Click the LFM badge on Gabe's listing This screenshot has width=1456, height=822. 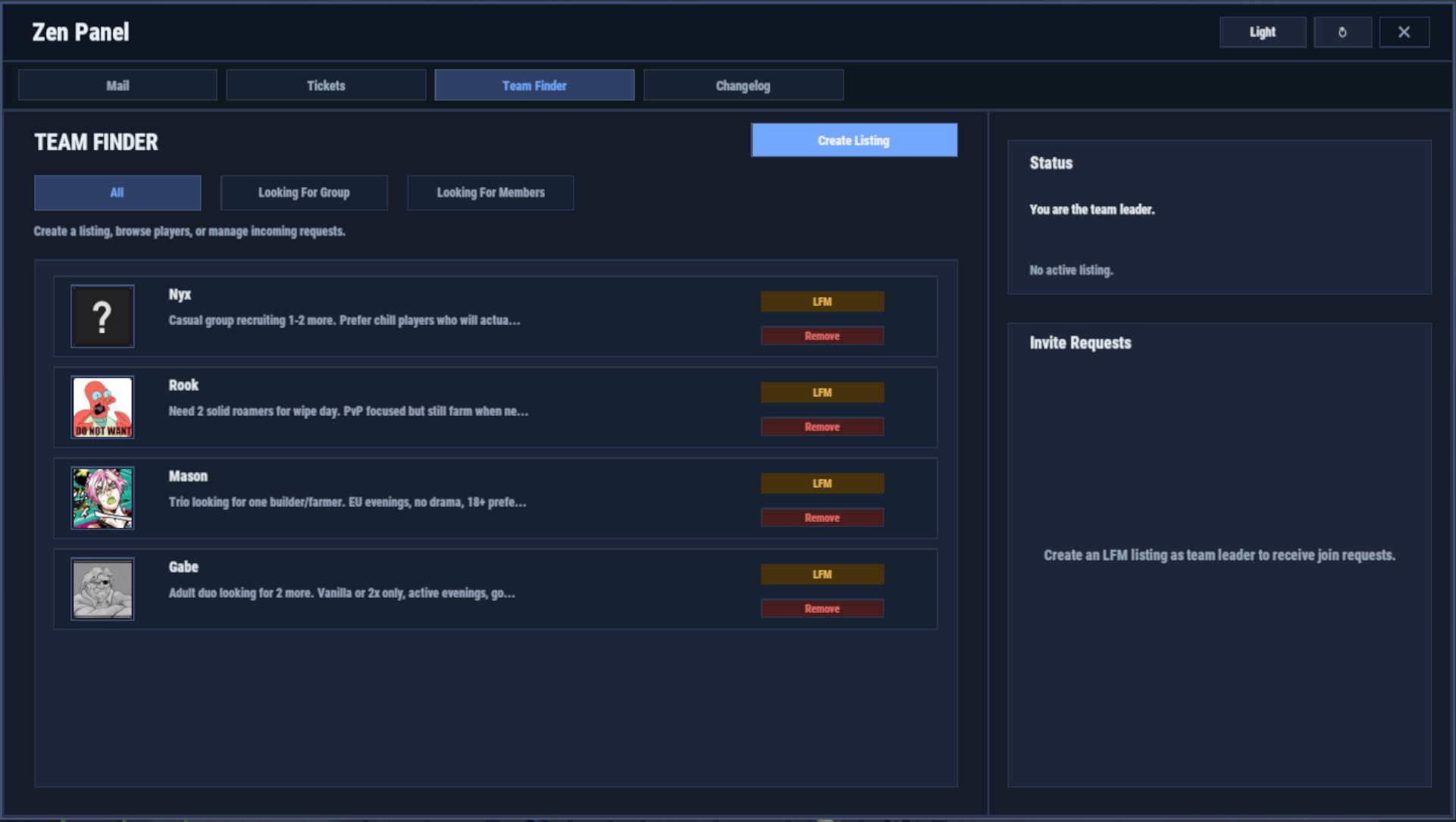[x=822, y=574]
